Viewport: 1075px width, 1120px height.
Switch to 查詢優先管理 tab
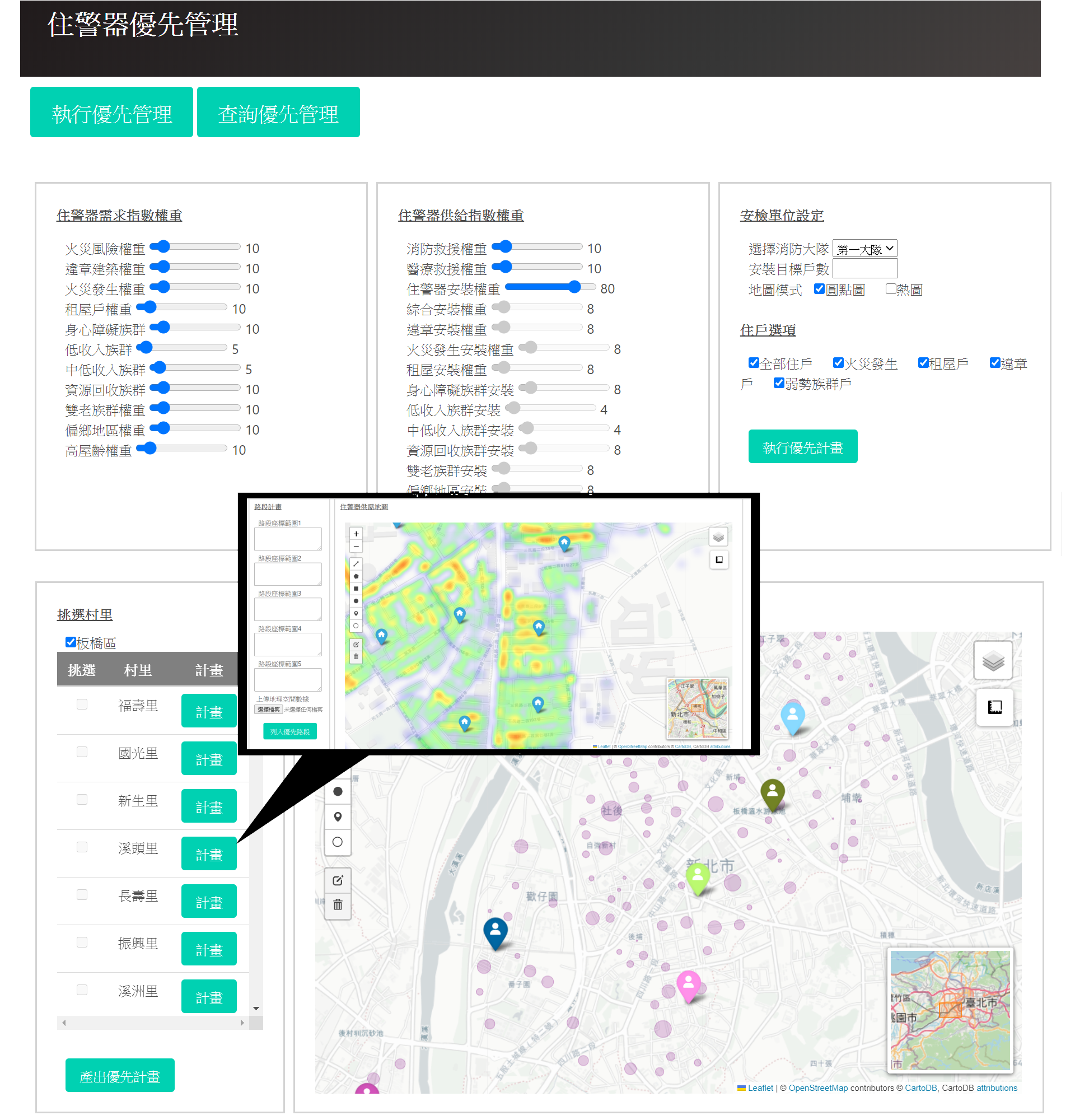click(x=278, y=113)
